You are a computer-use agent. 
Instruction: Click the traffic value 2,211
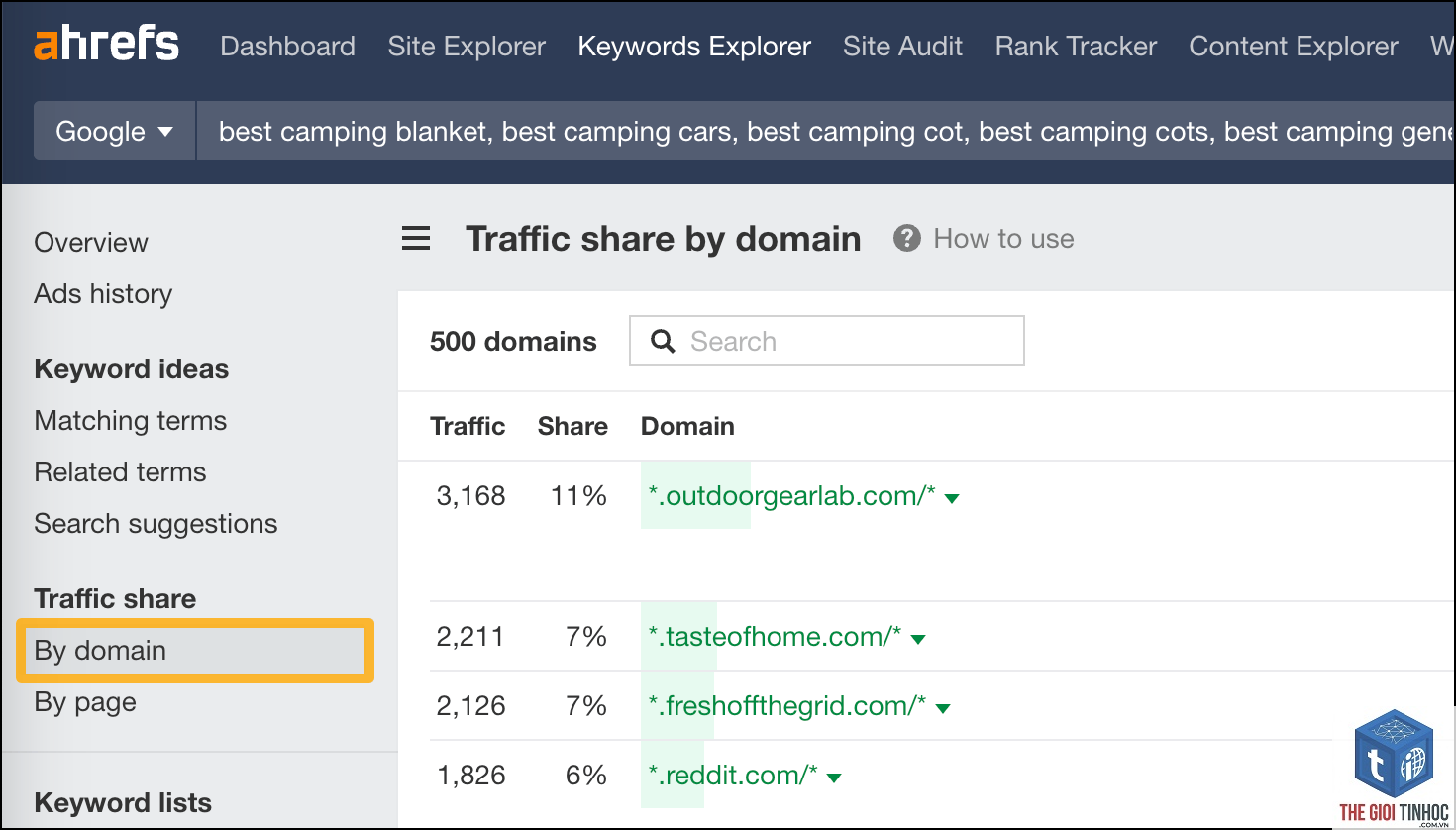[x=469, y=637]
